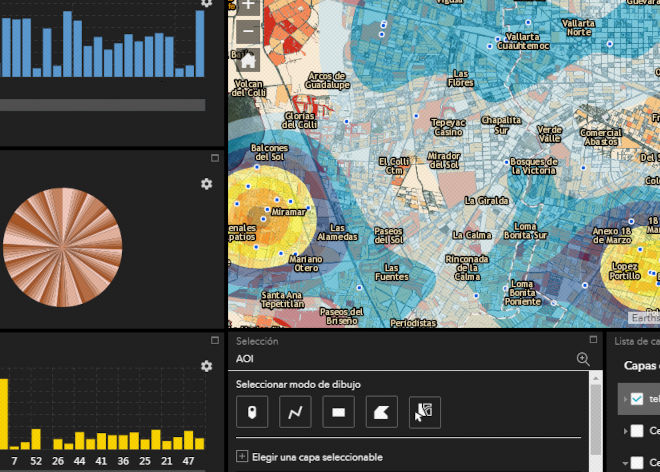Select the polygon drawing mode

coord(381,411)
